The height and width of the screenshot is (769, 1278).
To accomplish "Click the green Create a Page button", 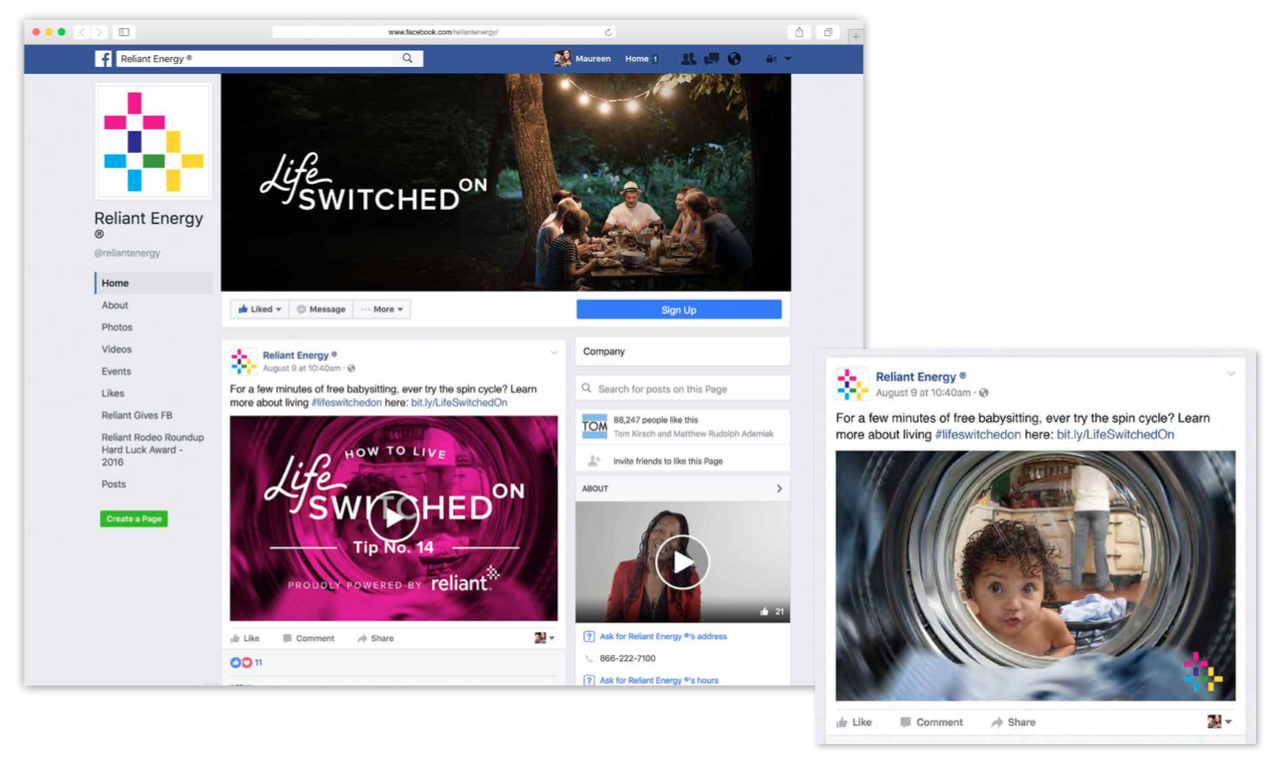I will click(134, 519).
